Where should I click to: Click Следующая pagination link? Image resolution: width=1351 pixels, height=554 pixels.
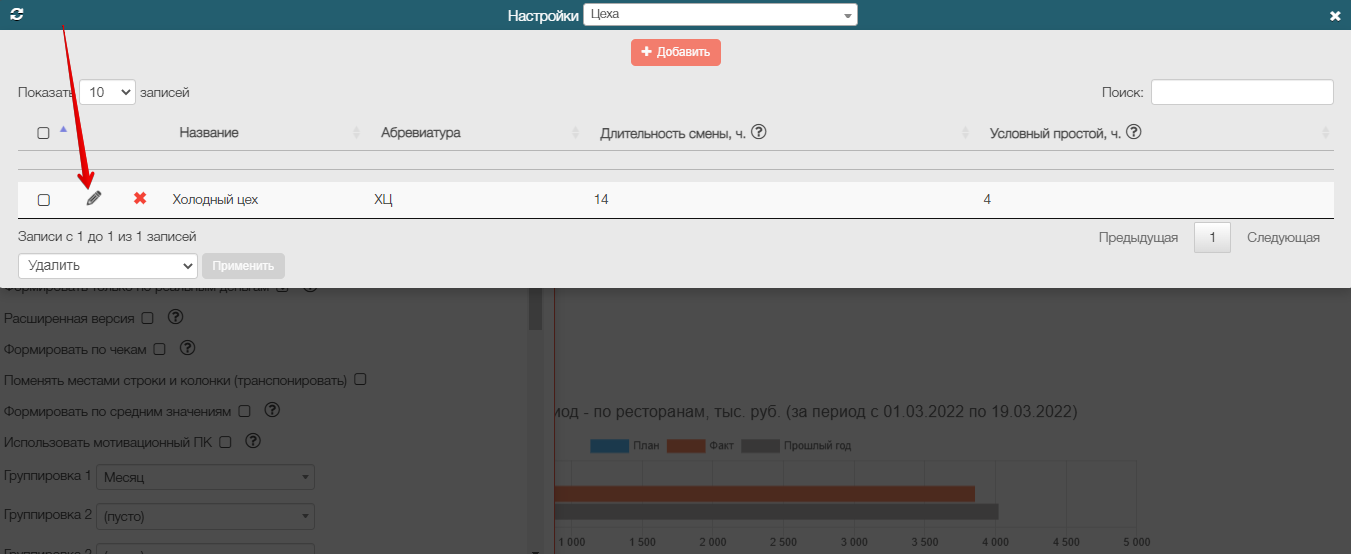pyautogui.click(x=1283, y=238)
